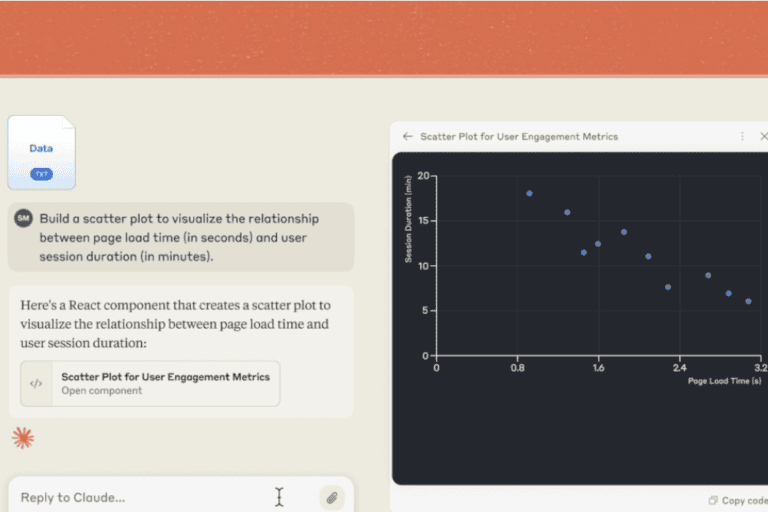The width and height of the screenshot is (768, 512).
Task: Click the Copy code button
Action: (x=739, y=500)
